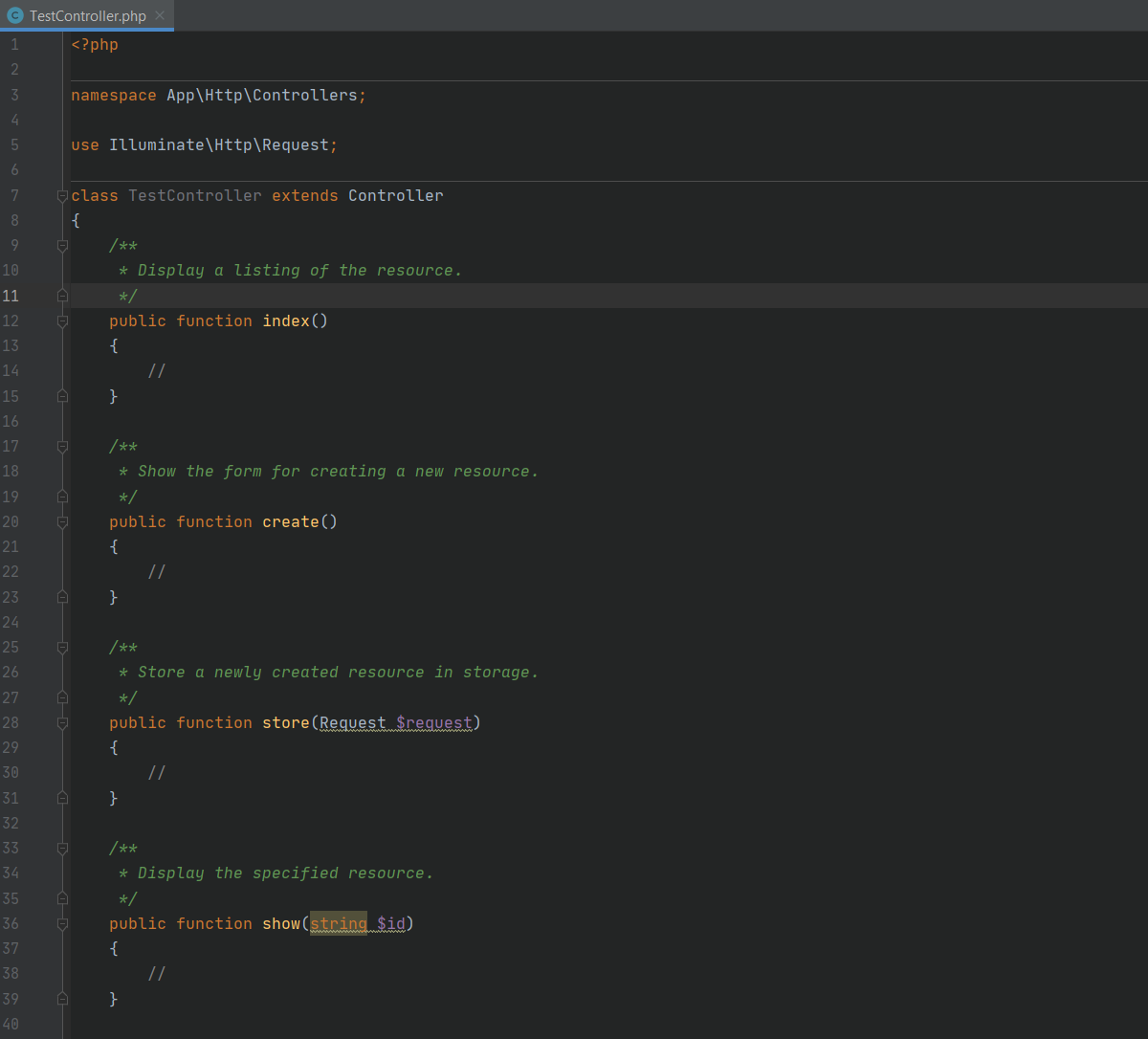Collapse the index() function fold marker
1148x1039 pixels.
tap(62, 321)
